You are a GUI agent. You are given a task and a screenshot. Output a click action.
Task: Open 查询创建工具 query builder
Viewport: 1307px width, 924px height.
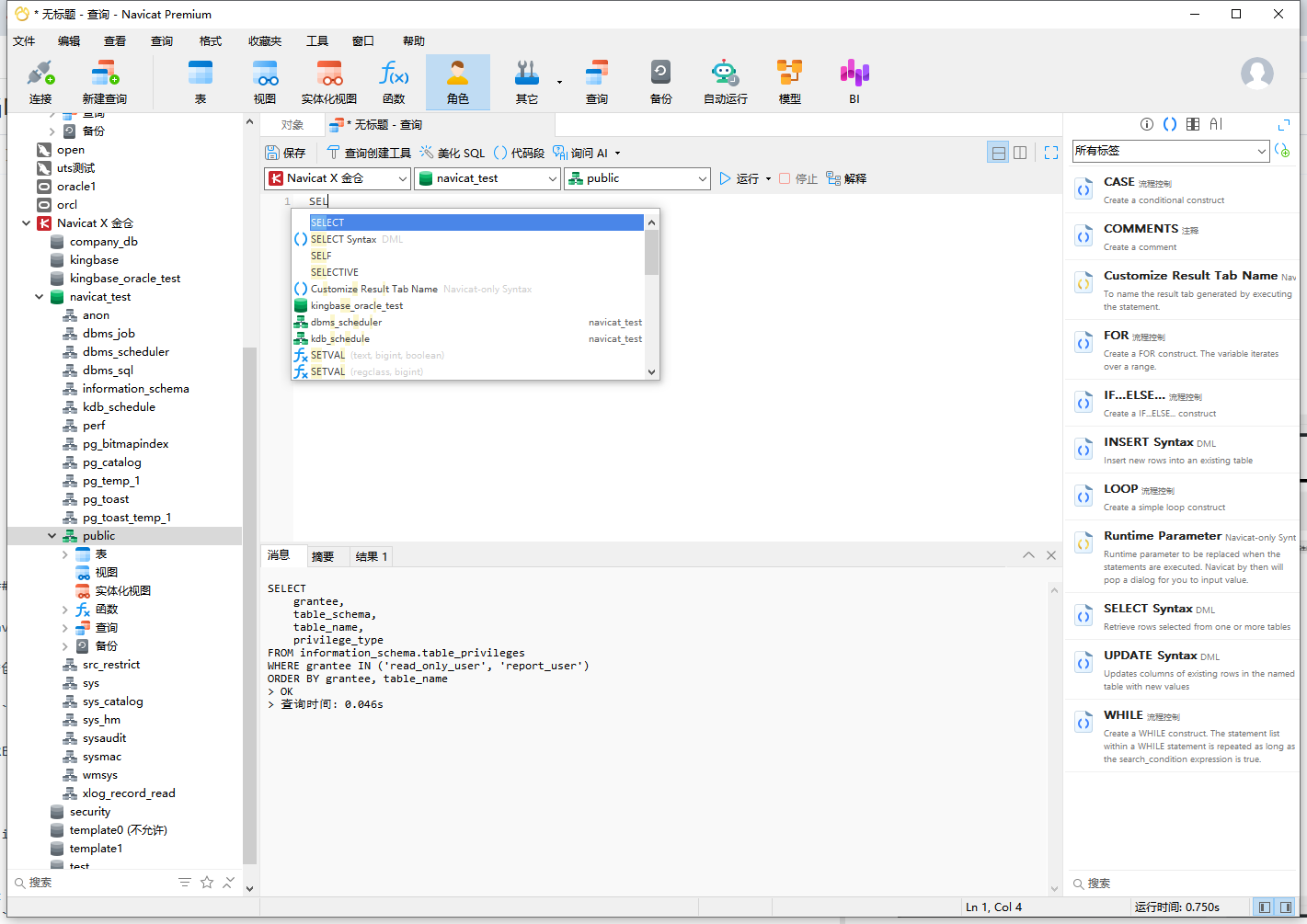(x=369, y=153)
